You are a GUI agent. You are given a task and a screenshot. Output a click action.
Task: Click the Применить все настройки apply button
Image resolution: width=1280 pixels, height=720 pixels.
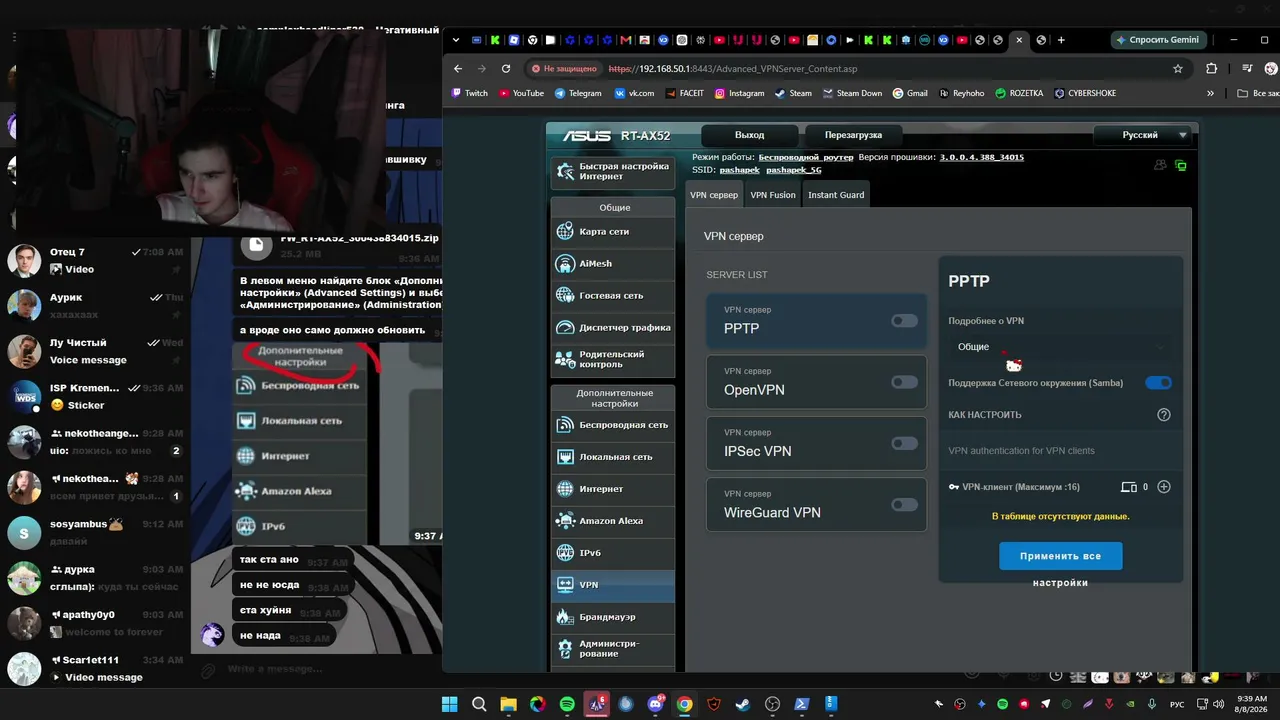pos(1060,556)
